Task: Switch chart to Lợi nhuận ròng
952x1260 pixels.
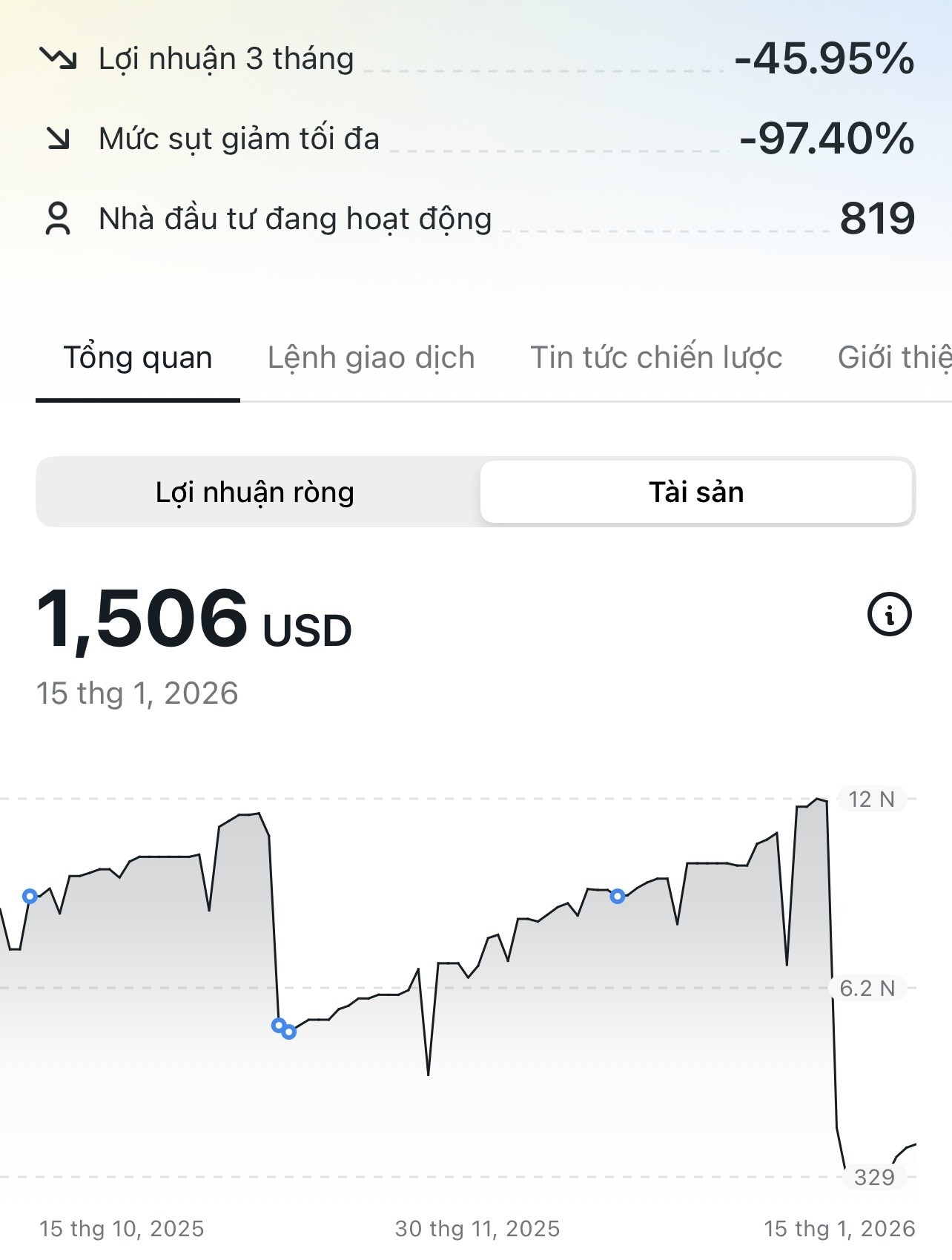Action: click(x=255, y=492)
